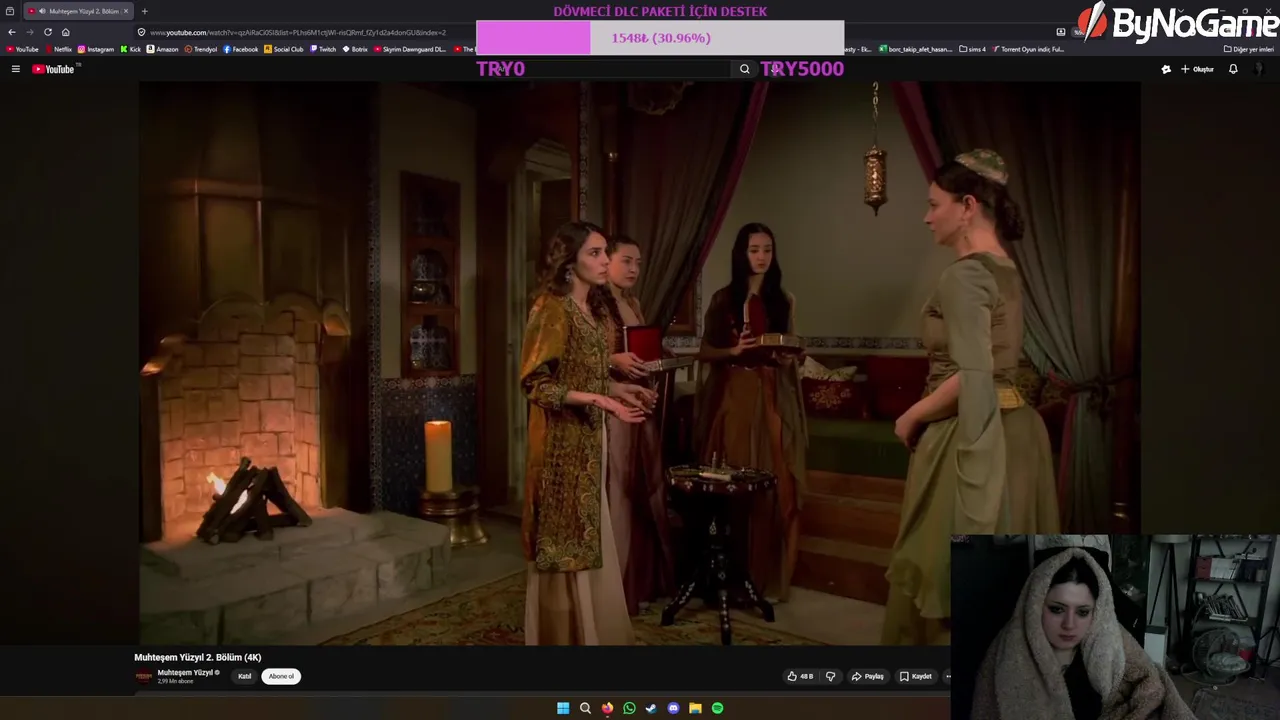Like the video with thumbs up
Screen dimensions: 1280x720
(800, 676)
